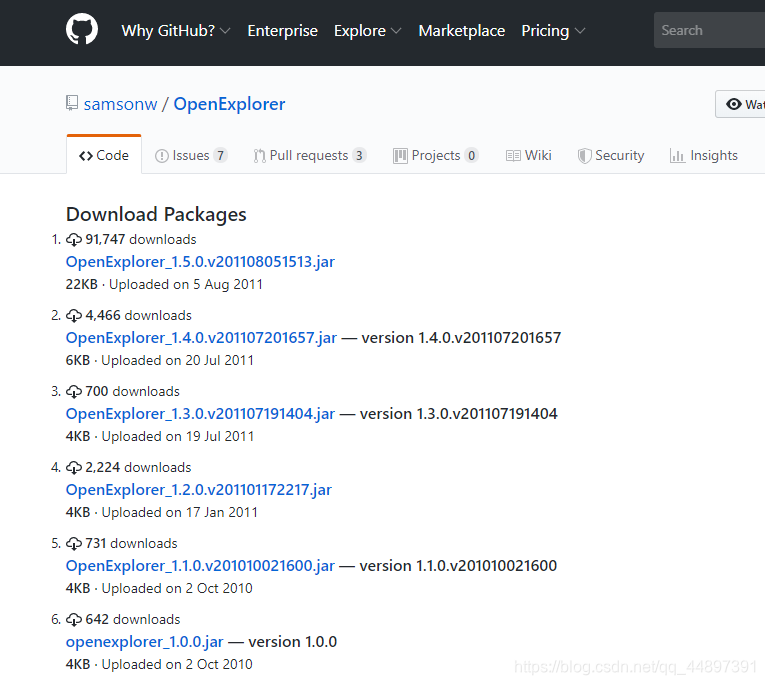
Task: Click the '642 downloads' text
Action: [133, 620]
